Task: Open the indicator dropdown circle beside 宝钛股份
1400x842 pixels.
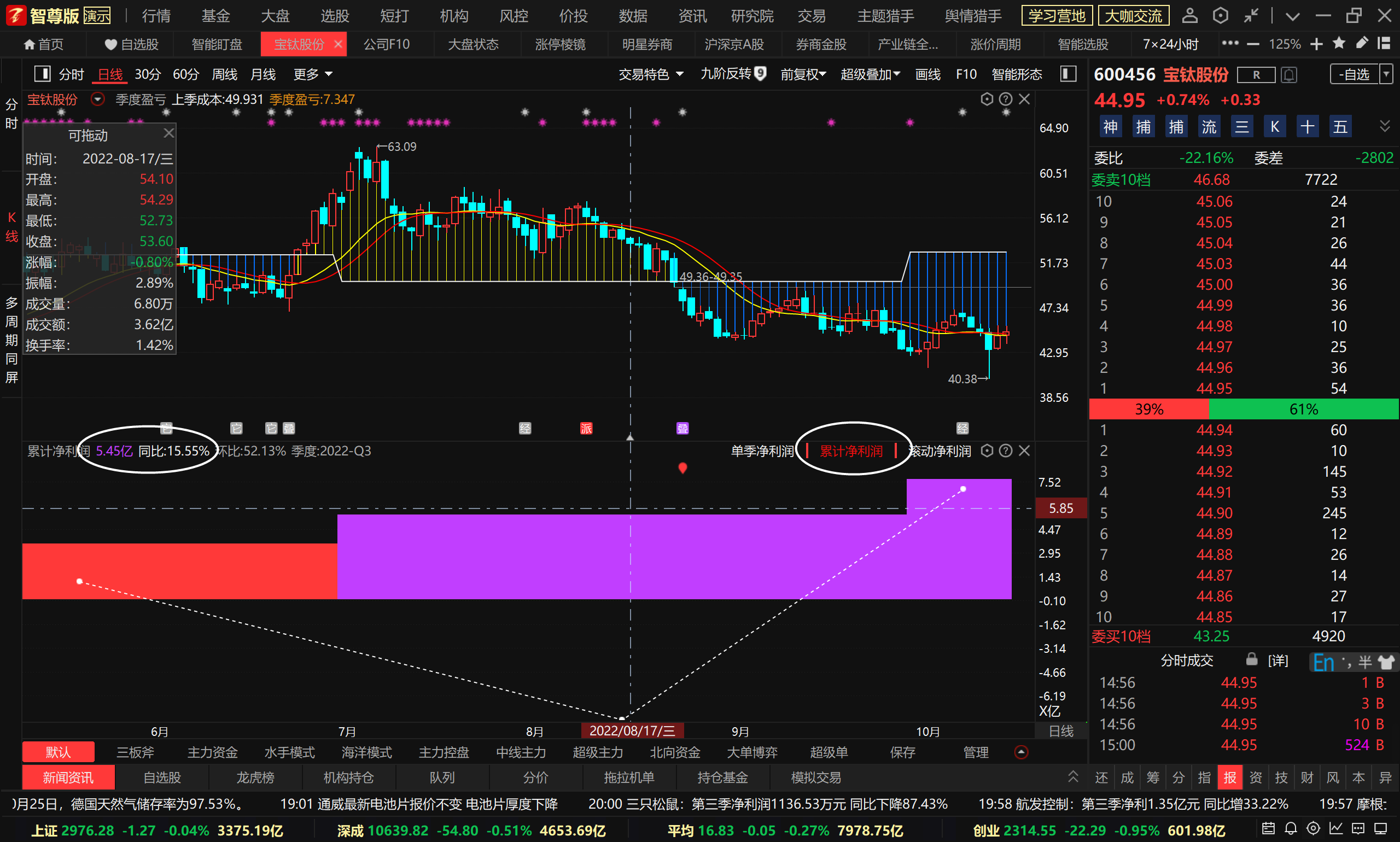Action: [x=97, y=100]
